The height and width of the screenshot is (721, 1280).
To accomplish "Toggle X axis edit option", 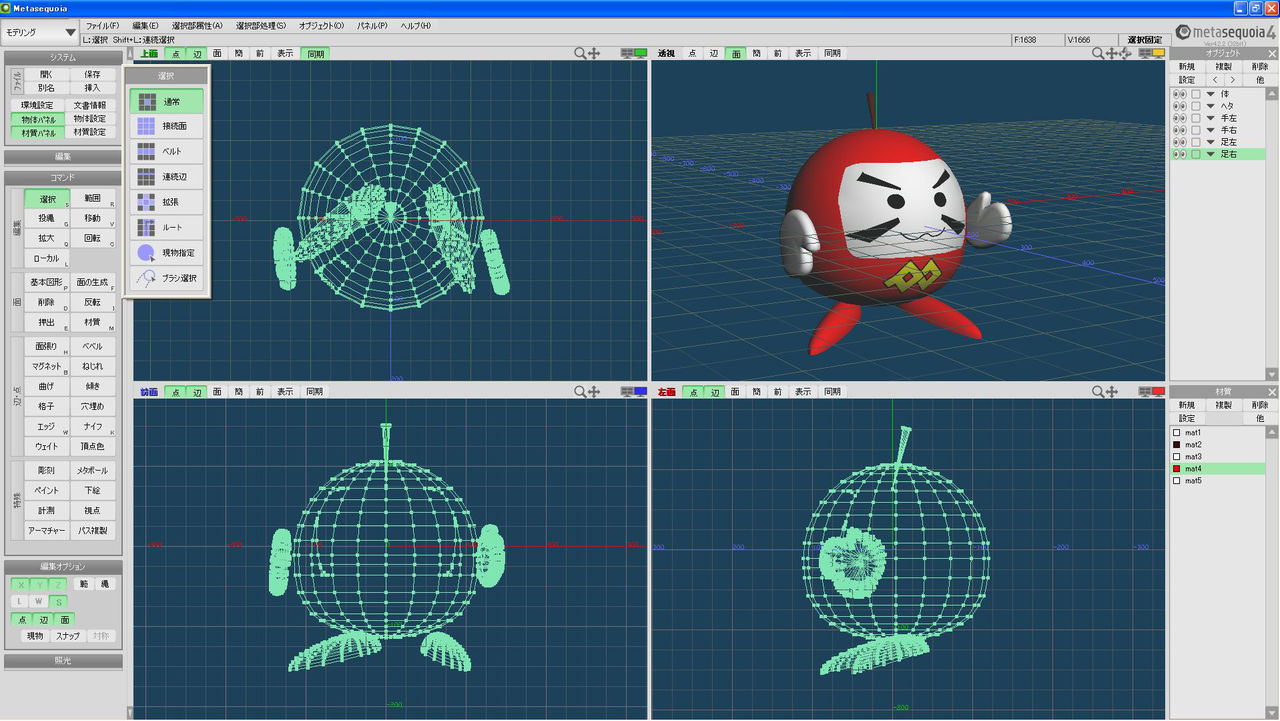I will [x=21, y=584].
